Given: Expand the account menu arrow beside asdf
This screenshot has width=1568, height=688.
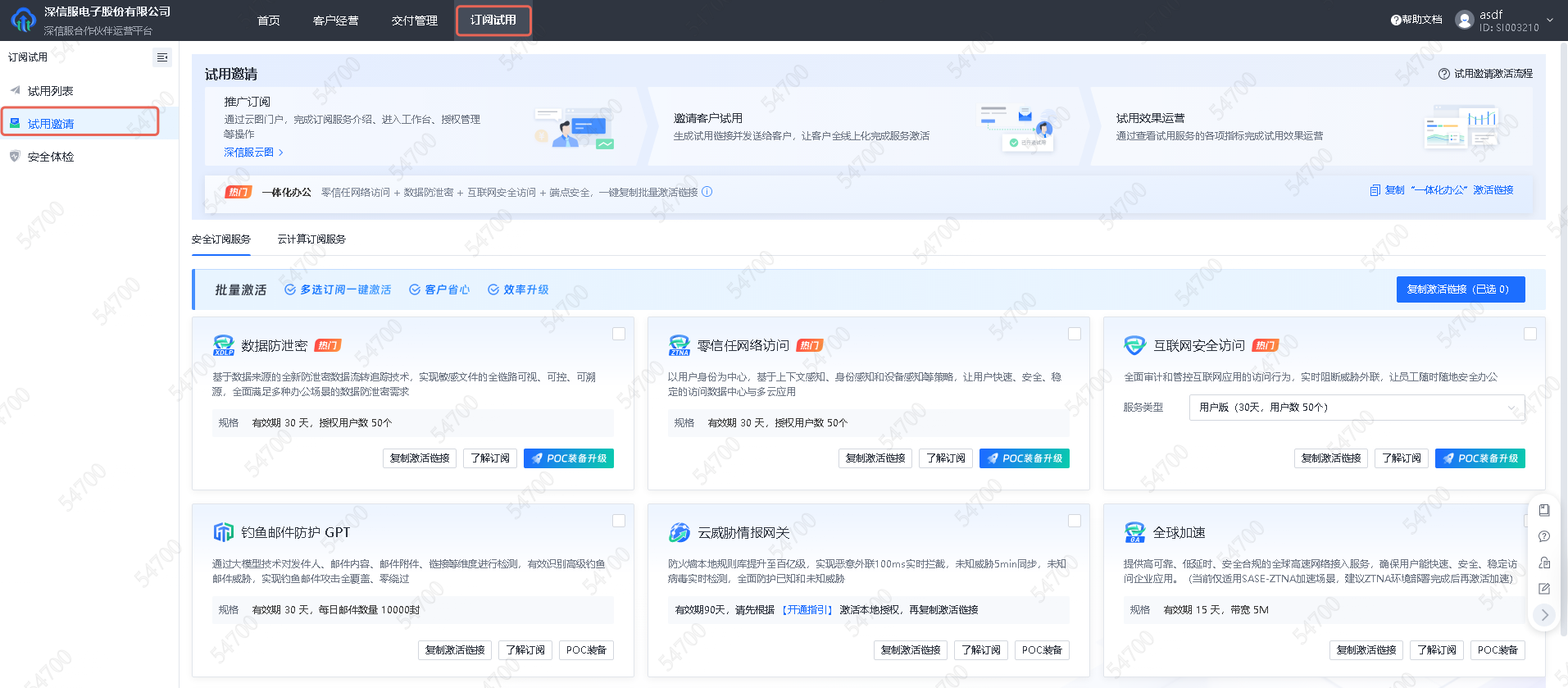Looking at the screenshot, I should point(1550,20).
